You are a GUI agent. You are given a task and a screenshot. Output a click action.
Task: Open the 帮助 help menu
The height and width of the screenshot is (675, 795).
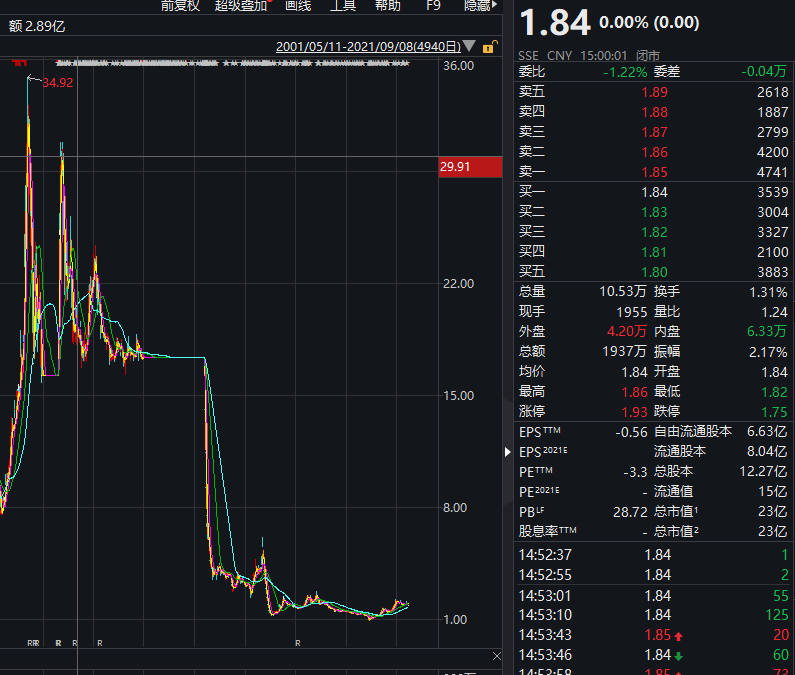388,6
